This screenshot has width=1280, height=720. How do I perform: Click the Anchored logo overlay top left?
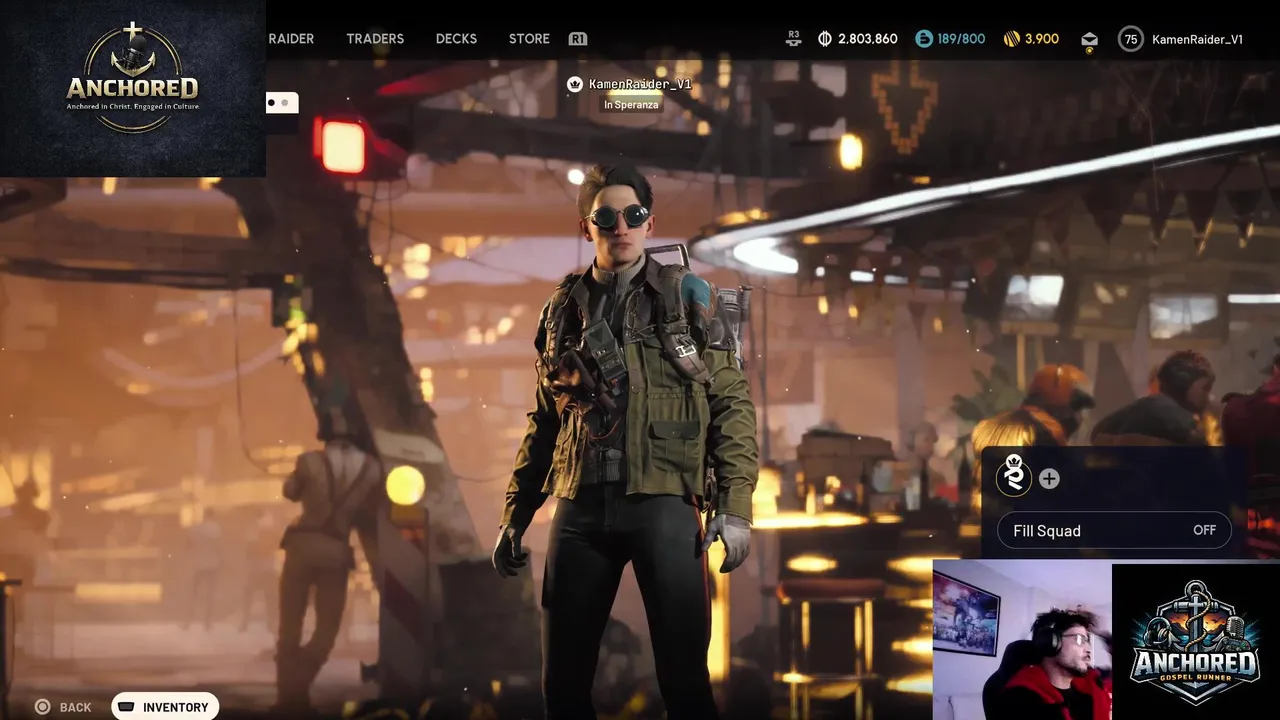[x=132, y=88]
